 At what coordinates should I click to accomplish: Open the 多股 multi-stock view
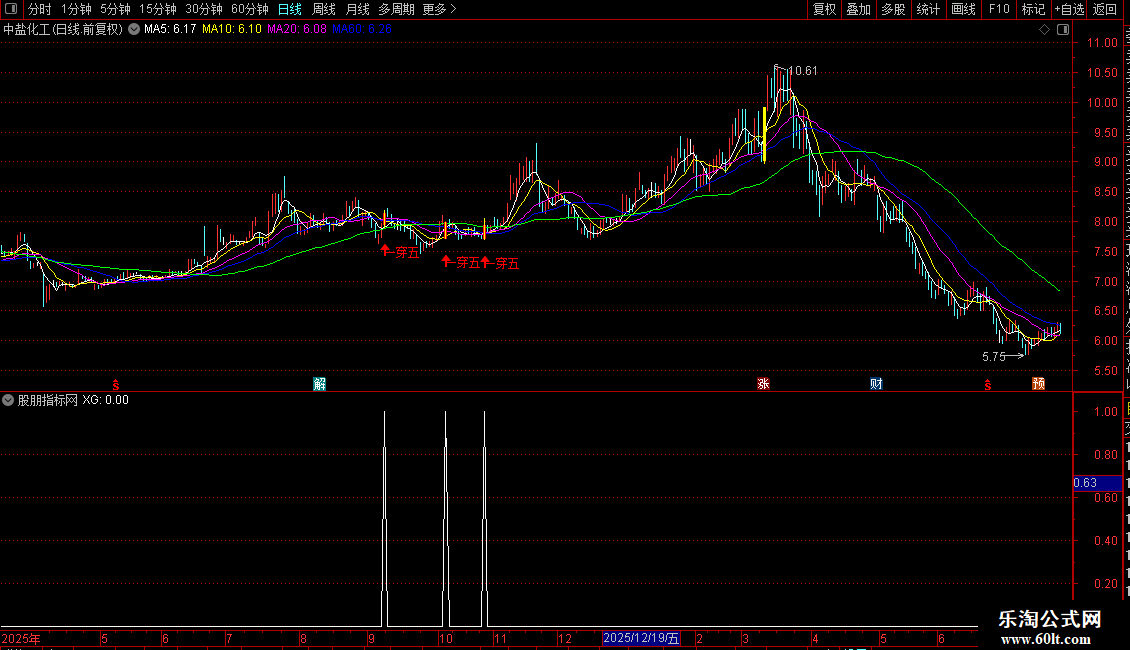point(894,9)
